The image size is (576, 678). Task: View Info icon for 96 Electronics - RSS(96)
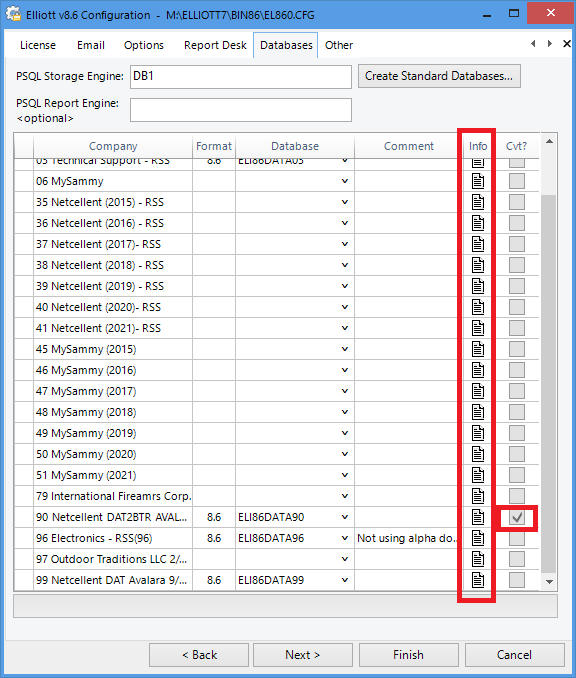point(477,538)
